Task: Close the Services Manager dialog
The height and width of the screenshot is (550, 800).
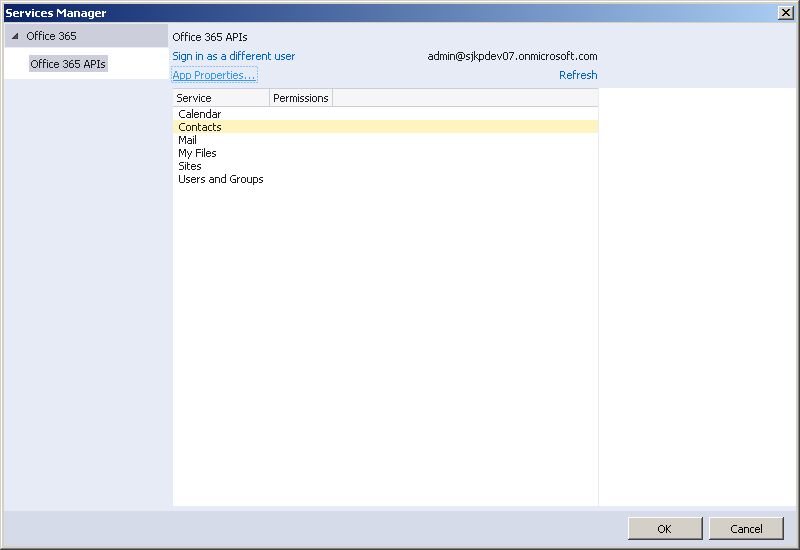Action: (786, 12)
